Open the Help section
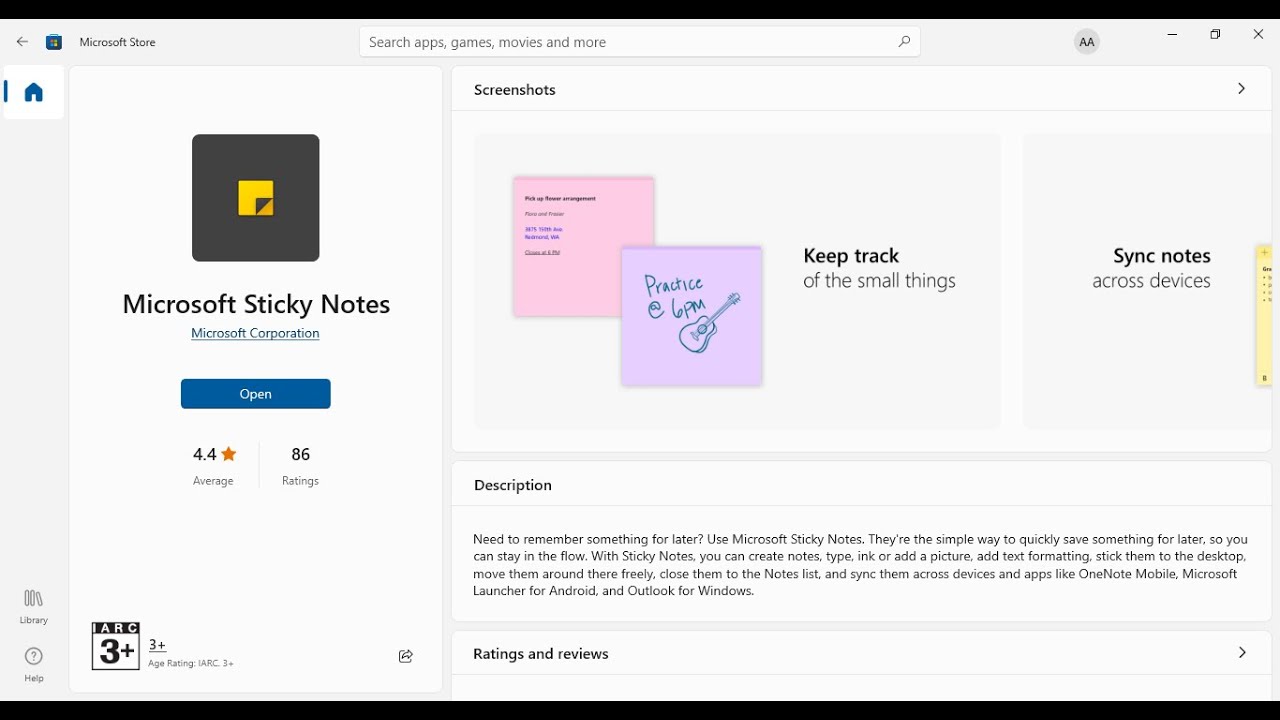 click(34, 665)
